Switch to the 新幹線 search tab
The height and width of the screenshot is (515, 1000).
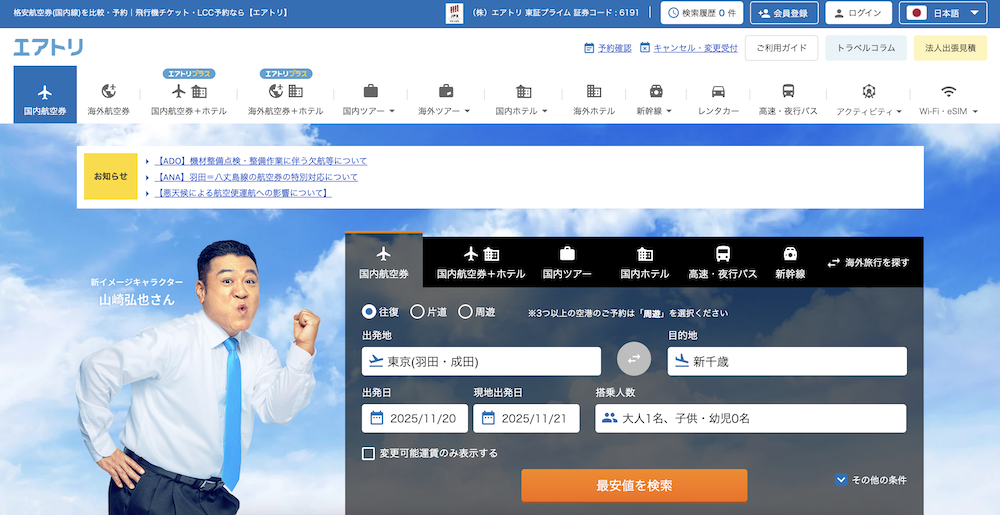click(790, 262)
